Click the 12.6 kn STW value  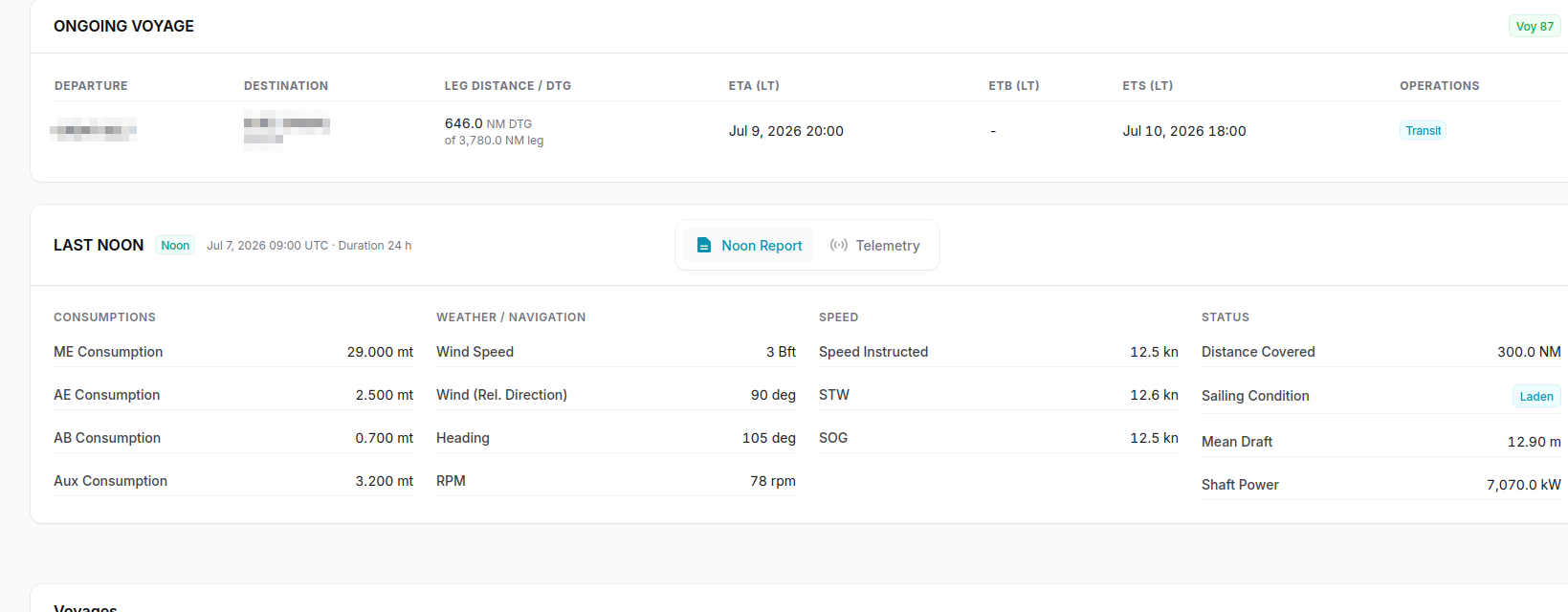point(1154,395)
